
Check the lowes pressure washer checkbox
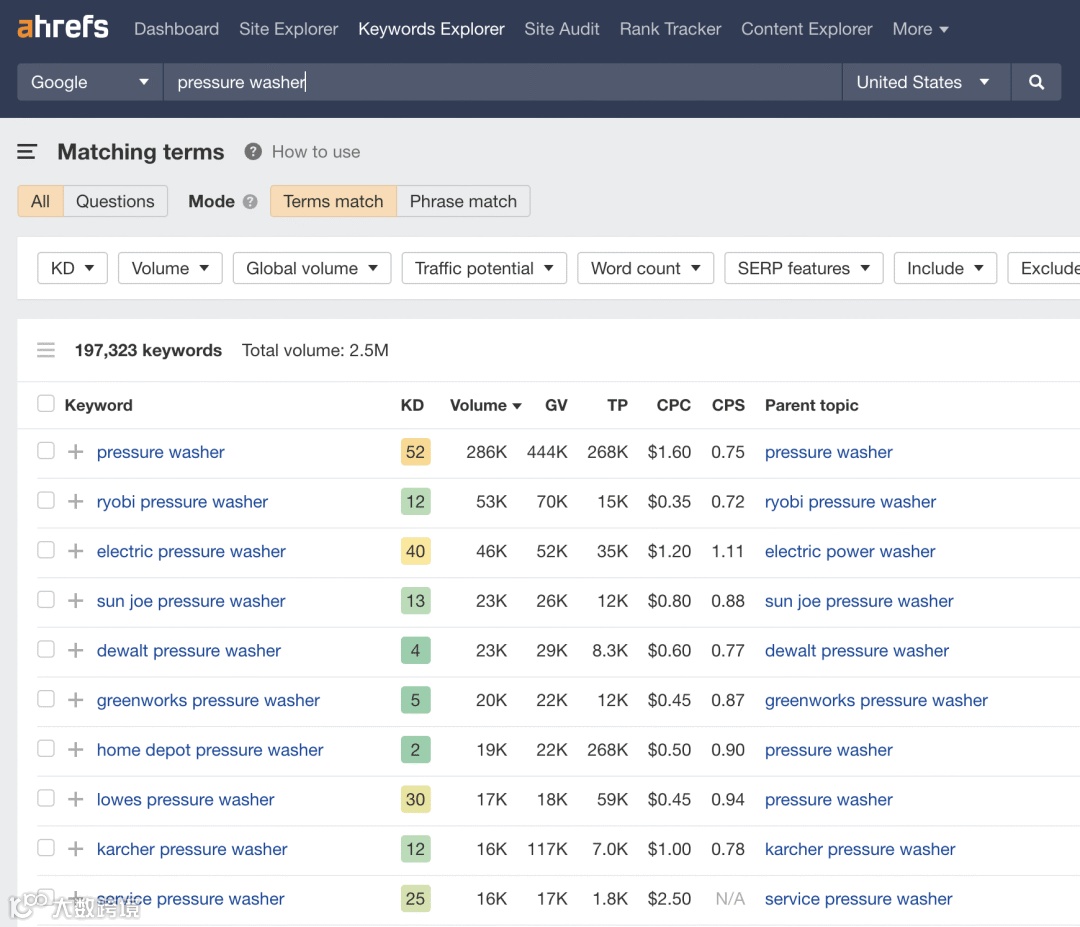click(45, 798)
